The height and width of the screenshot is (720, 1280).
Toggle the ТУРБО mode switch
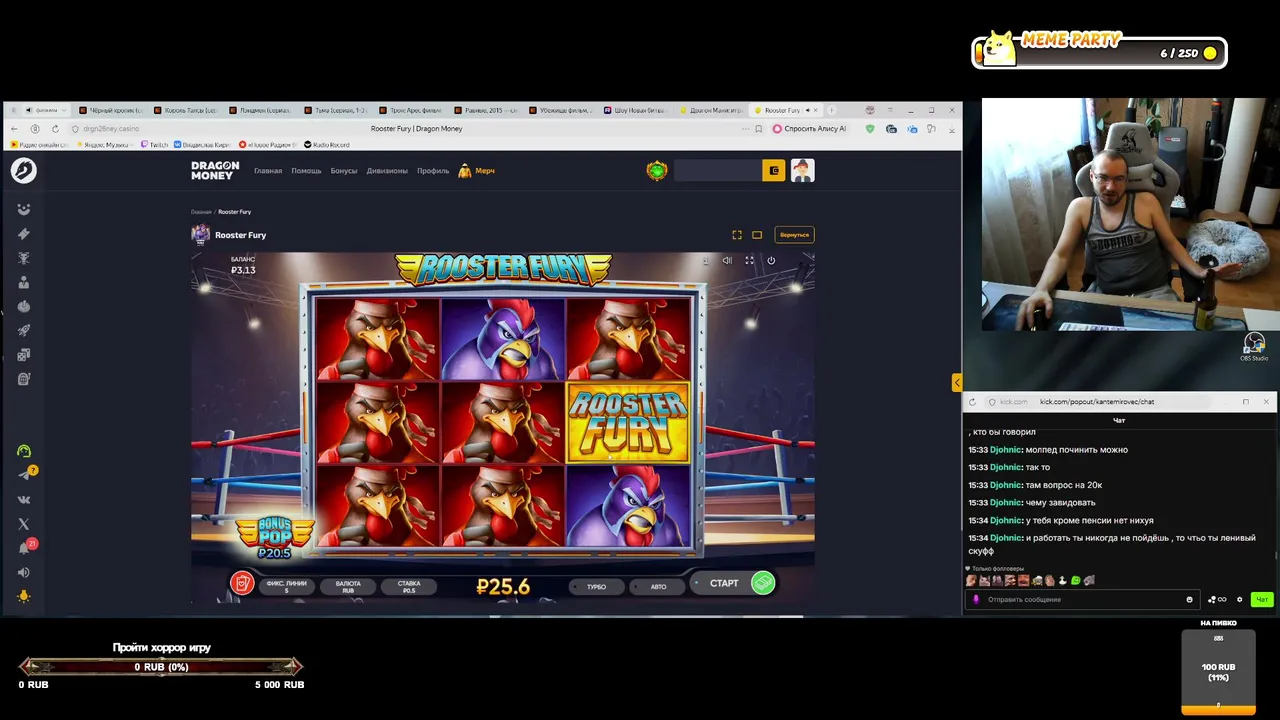coord(597,587)
